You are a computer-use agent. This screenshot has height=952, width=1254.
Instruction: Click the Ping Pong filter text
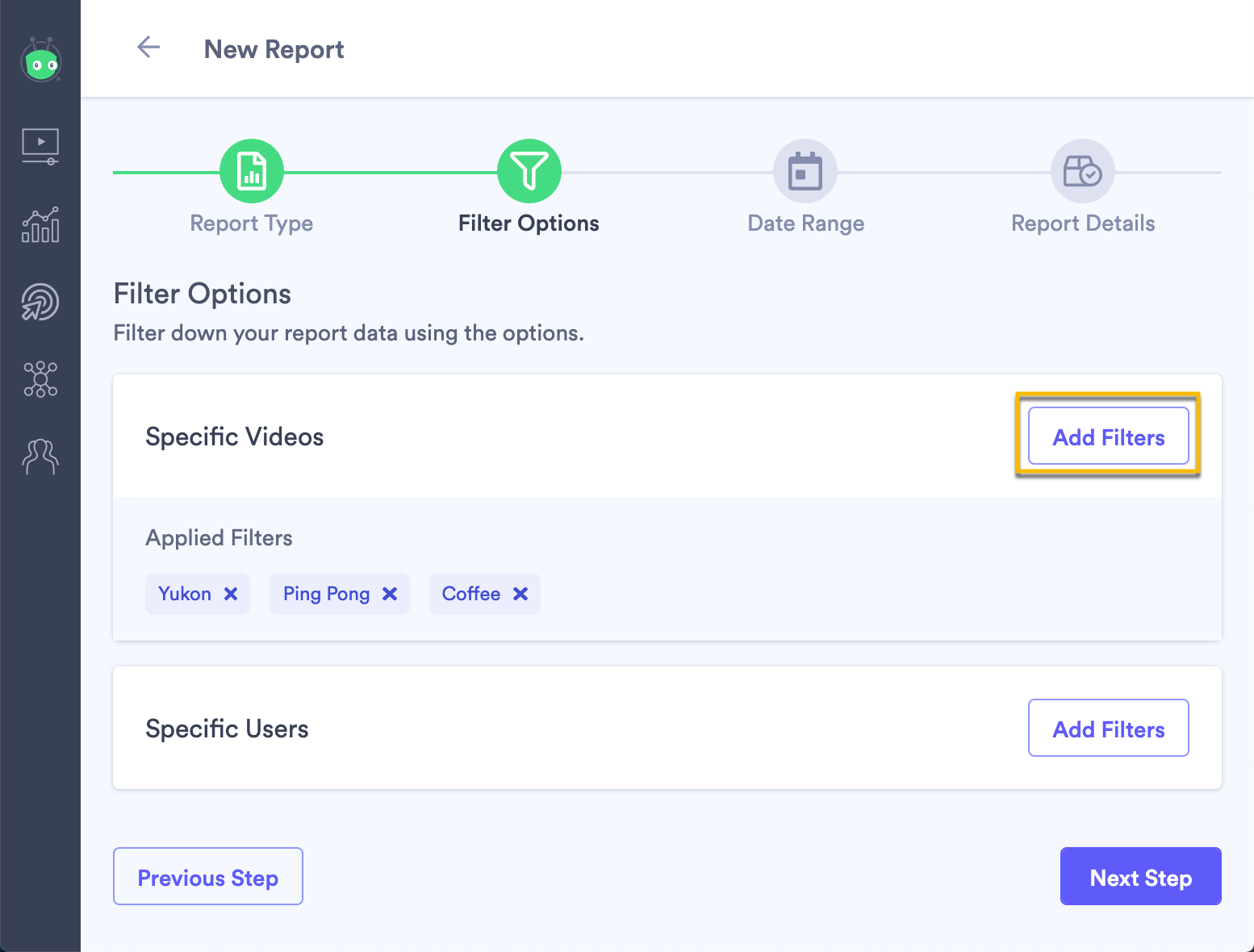click(327, 594)
